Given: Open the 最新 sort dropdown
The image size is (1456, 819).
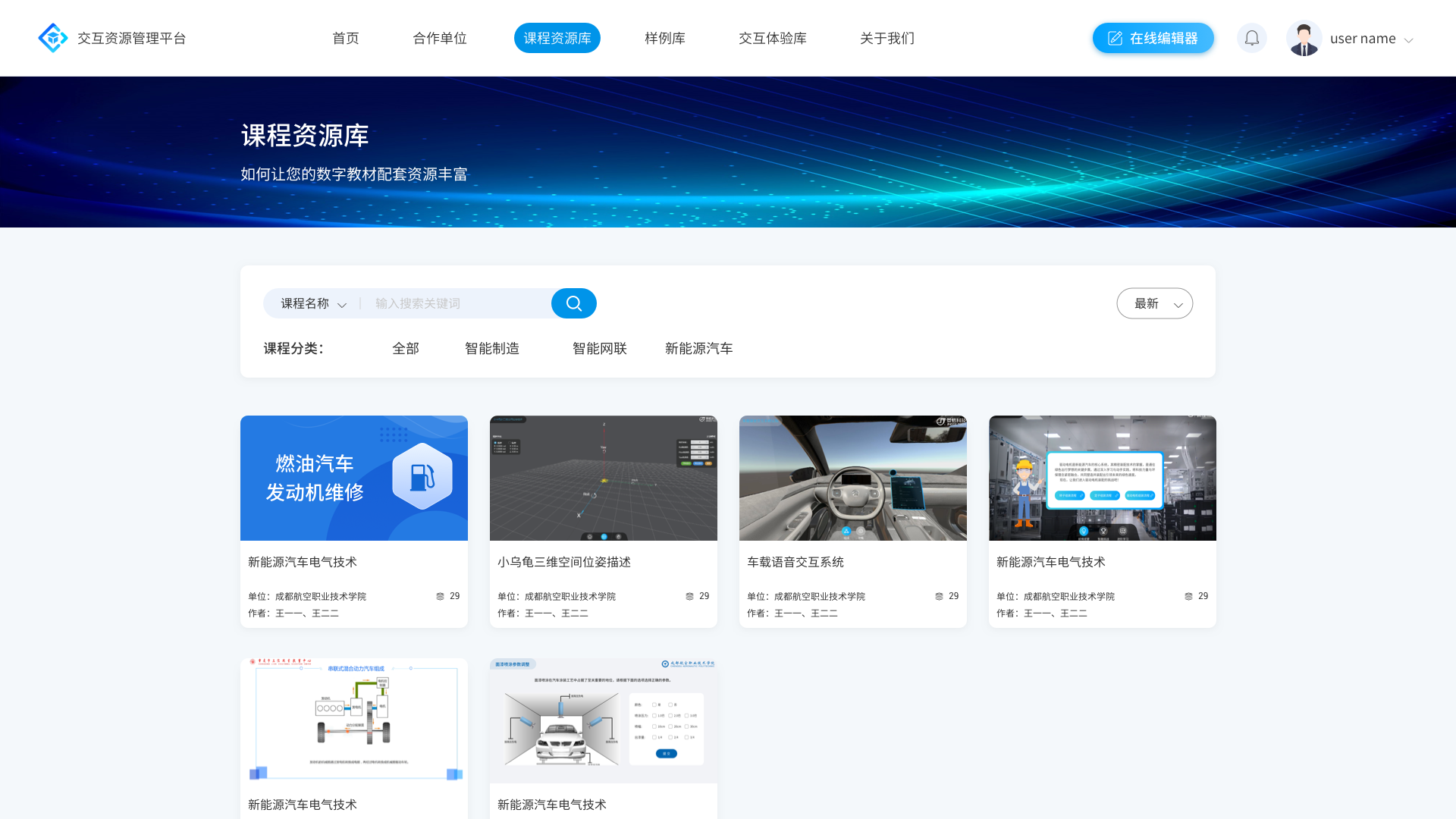Looking at the screenshot, I should tap(1154, 304).
